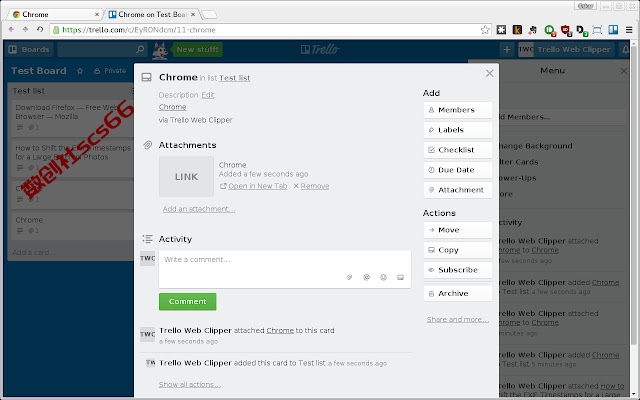Click the orange K extension icon
The image size is (640, 400).
click(517, 29)
